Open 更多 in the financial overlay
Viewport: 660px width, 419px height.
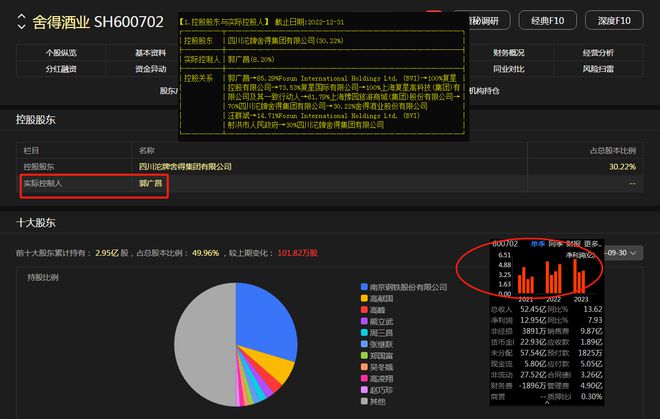click(593, 244)
